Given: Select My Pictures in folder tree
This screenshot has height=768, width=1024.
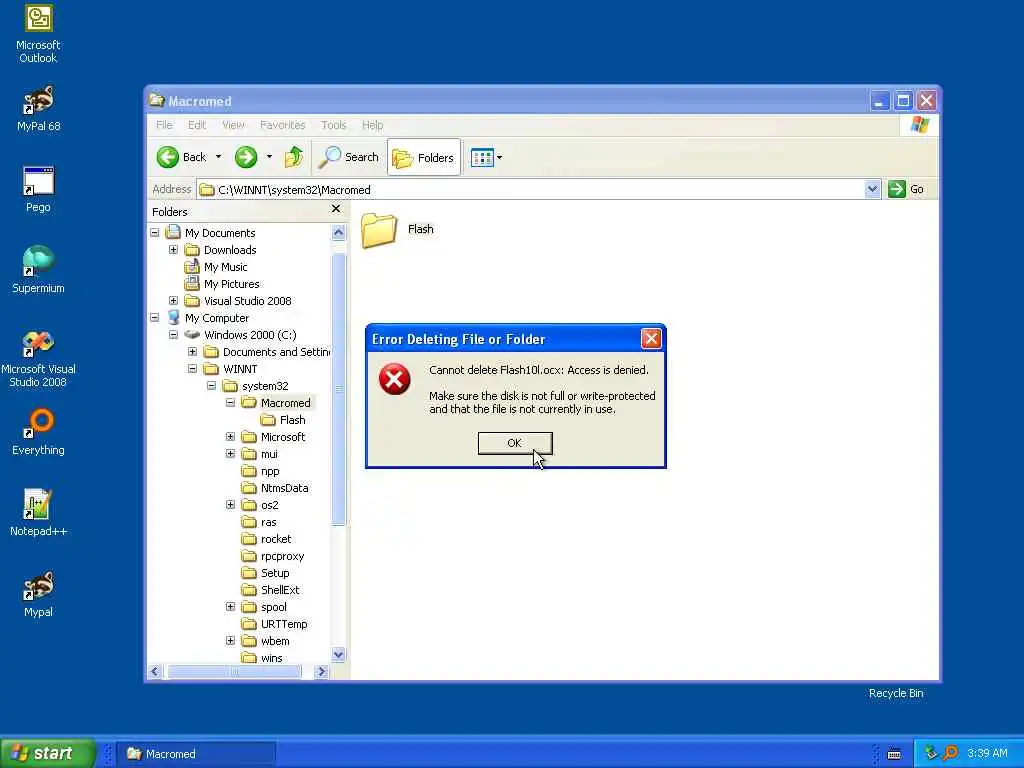Looking at the screenshot, I should 222,283.
